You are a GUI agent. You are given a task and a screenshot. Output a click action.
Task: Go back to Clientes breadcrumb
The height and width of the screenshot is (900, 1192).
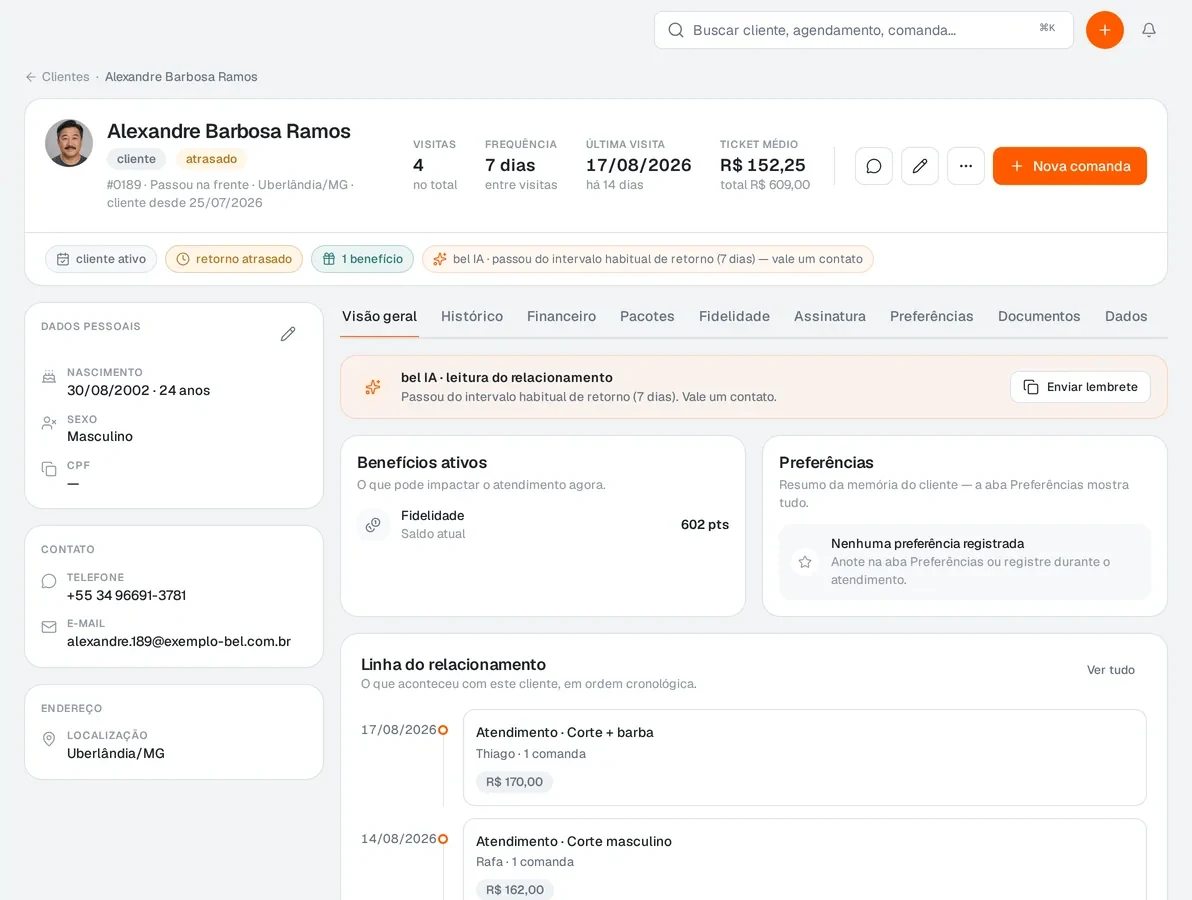(65, 77)
